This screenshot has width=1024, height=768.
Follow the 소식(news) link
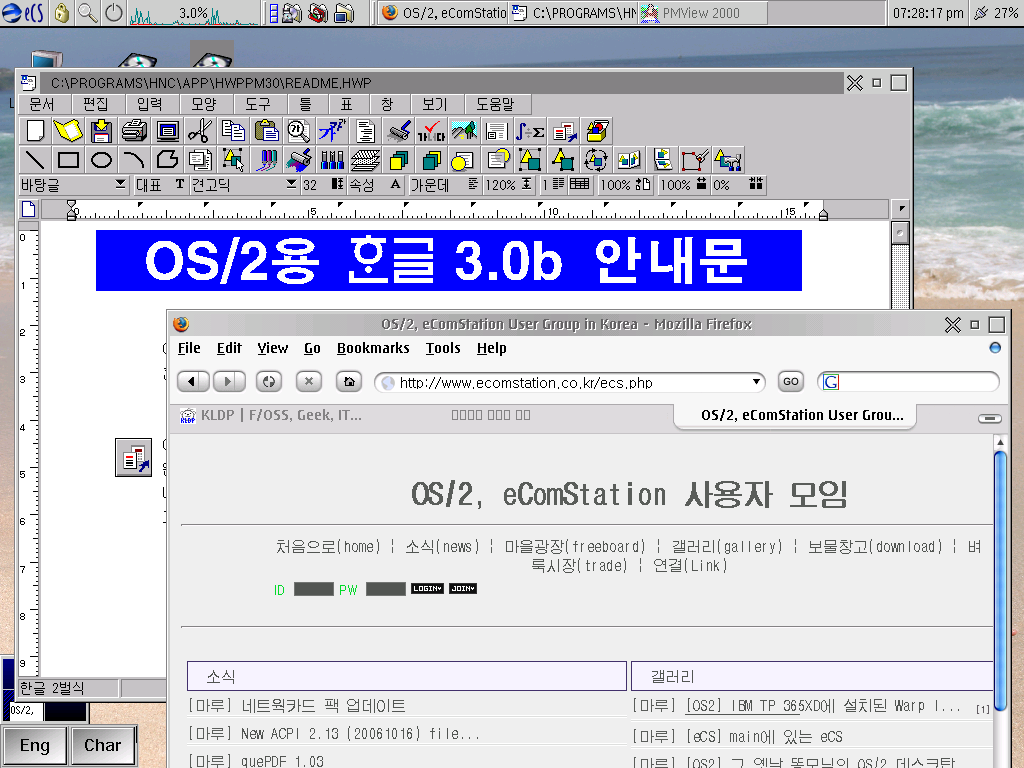point(442,547)
